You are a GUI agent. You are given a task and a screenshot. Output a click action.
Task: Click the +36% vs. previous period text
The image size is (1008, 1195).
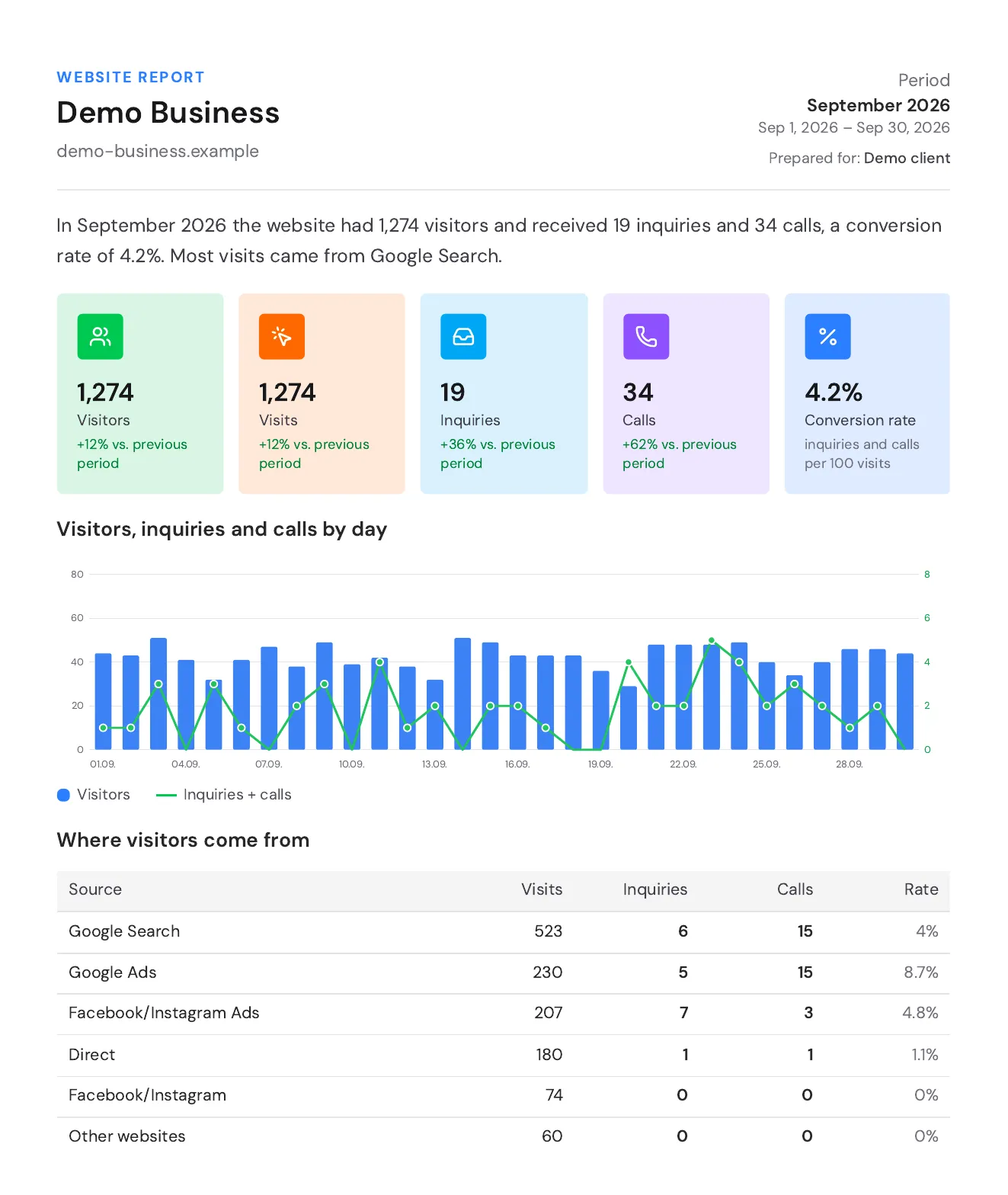click(498, 453)
